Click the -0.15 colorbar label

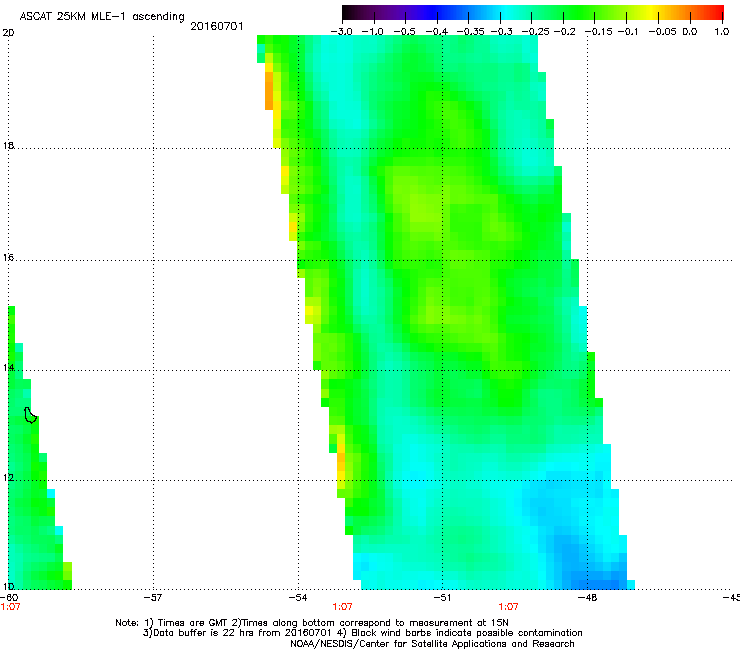click(x=599, y=32)
